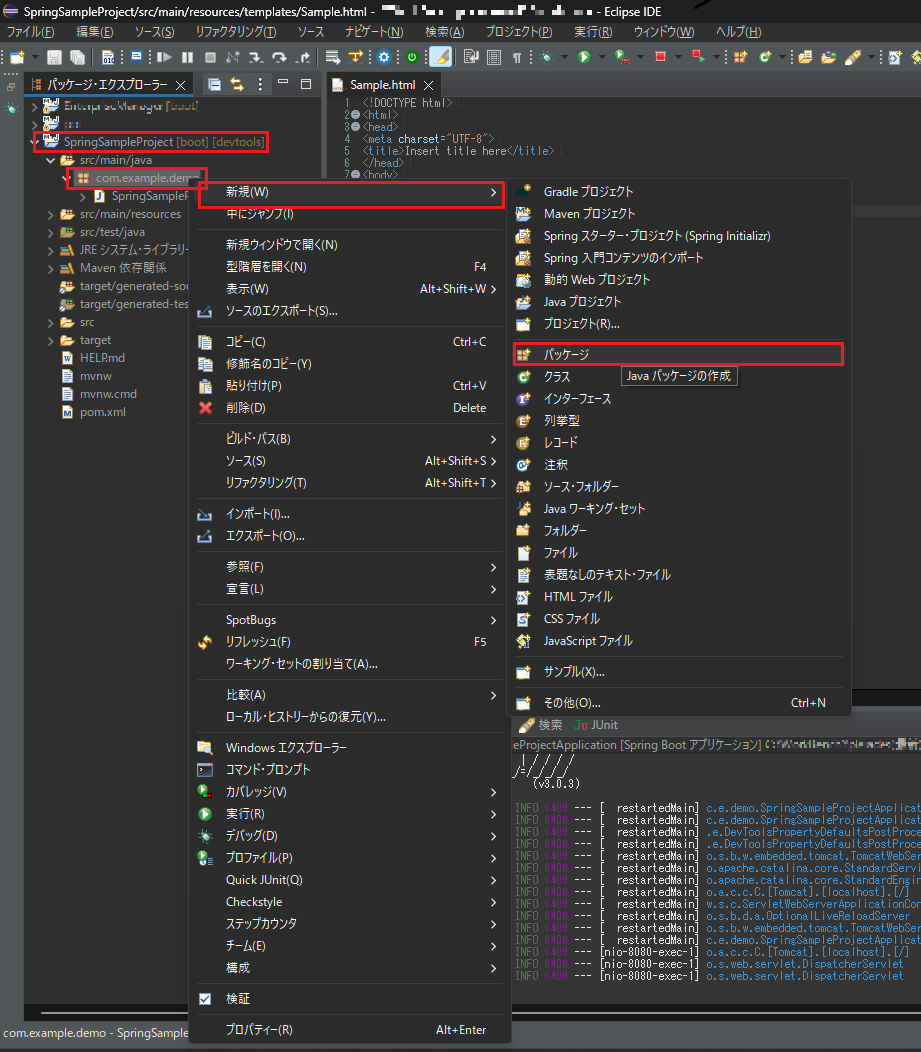Expand the src/main/resources folder node

point(50,215)
